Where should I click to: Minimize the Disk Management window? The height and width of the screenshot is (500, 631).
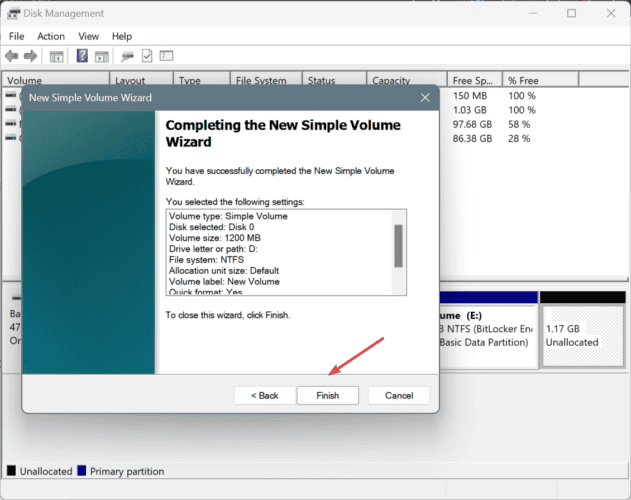click(533, 13)
